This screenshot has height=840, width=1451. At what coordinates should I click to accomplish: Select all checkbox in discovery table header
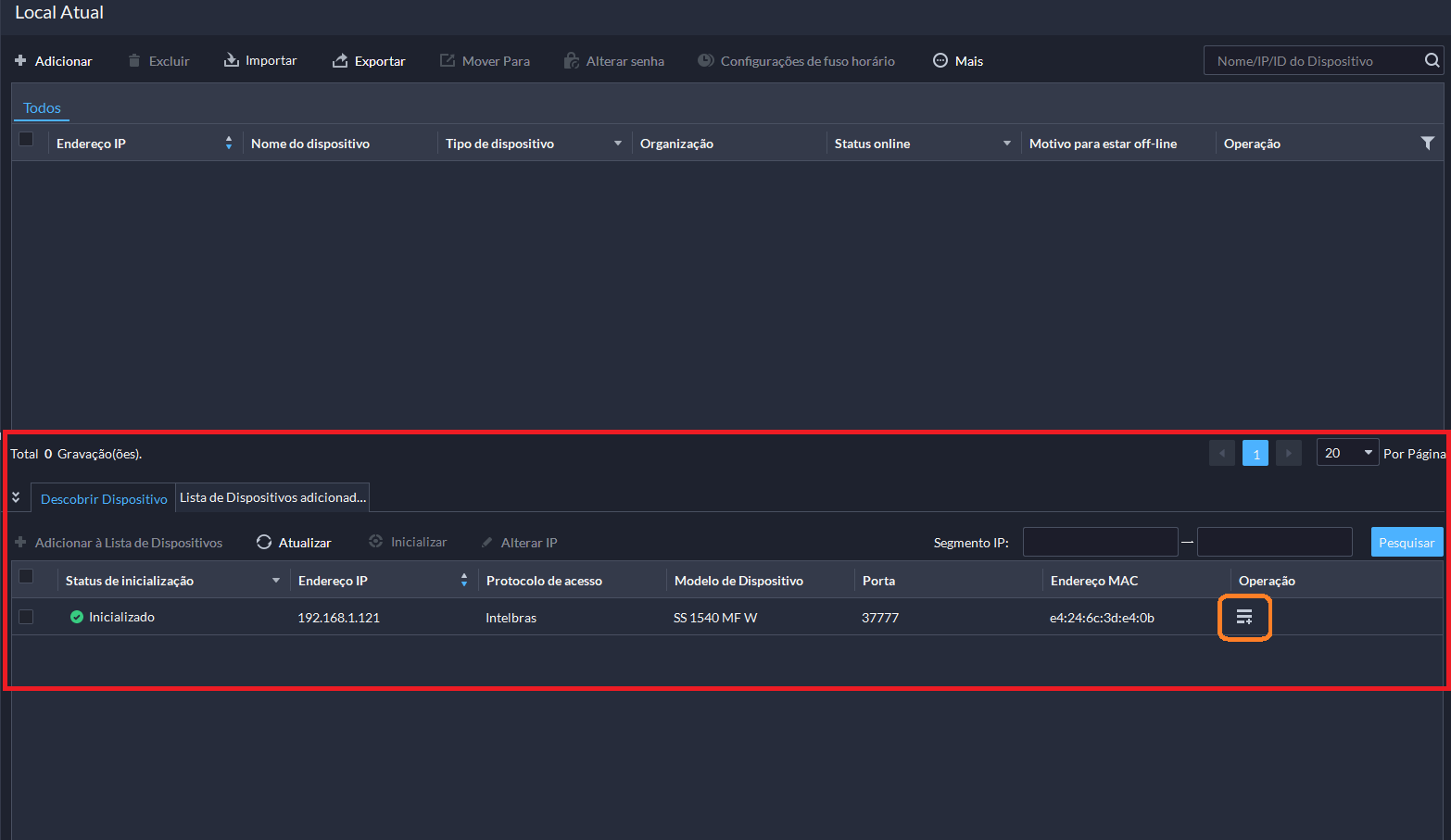[26, 576]
